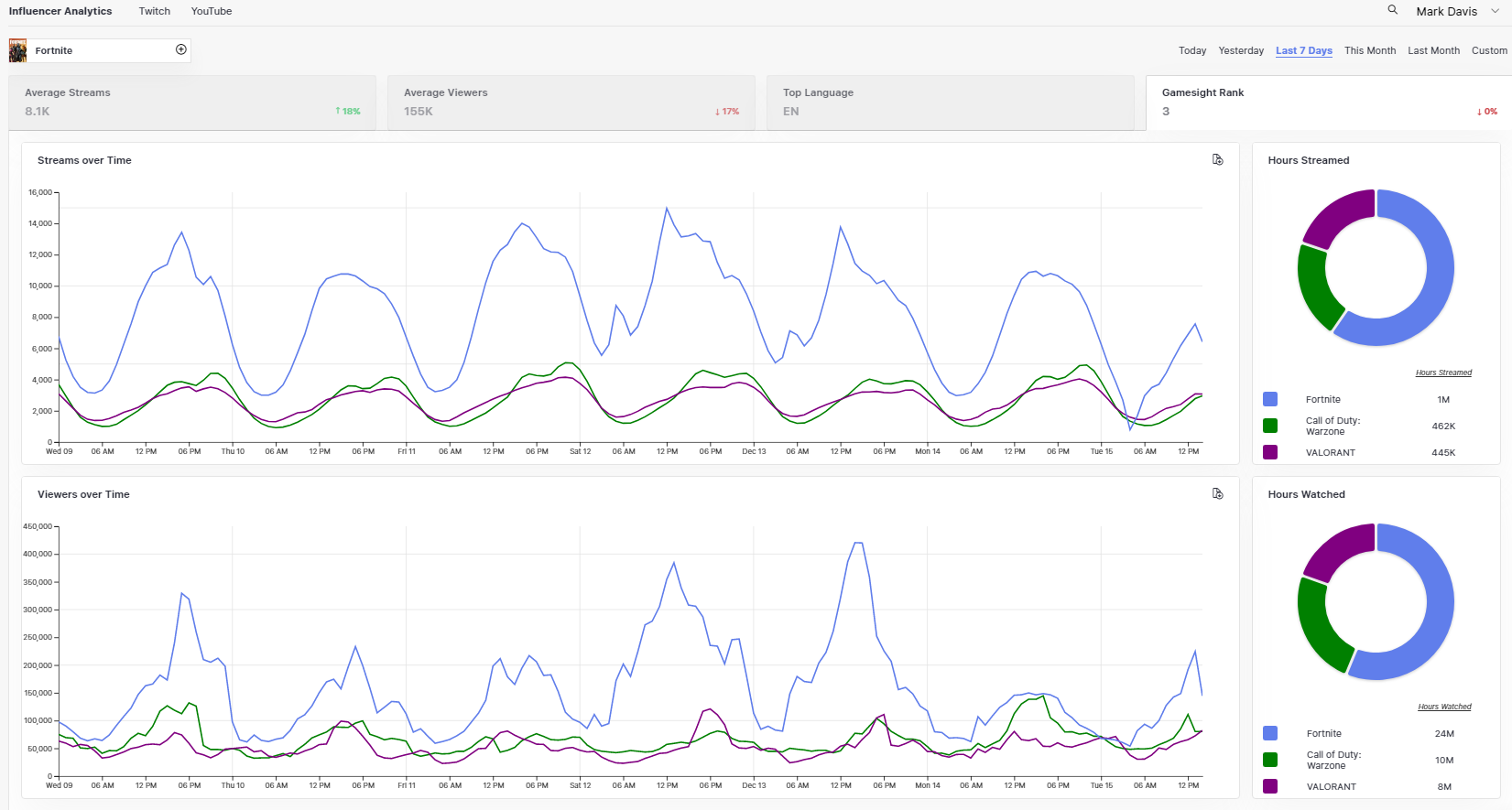The image size is (1512, 810).
Task: Switch to the Gamesight Rank tab
Action: 1329,103
